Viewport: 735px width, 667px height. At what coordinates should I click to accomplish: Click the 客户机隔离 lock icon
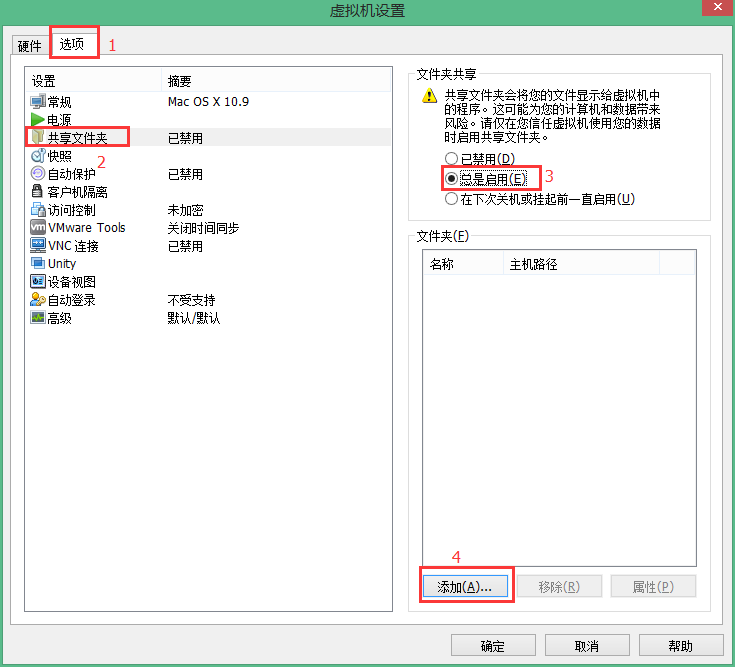(x=37, y=191)
